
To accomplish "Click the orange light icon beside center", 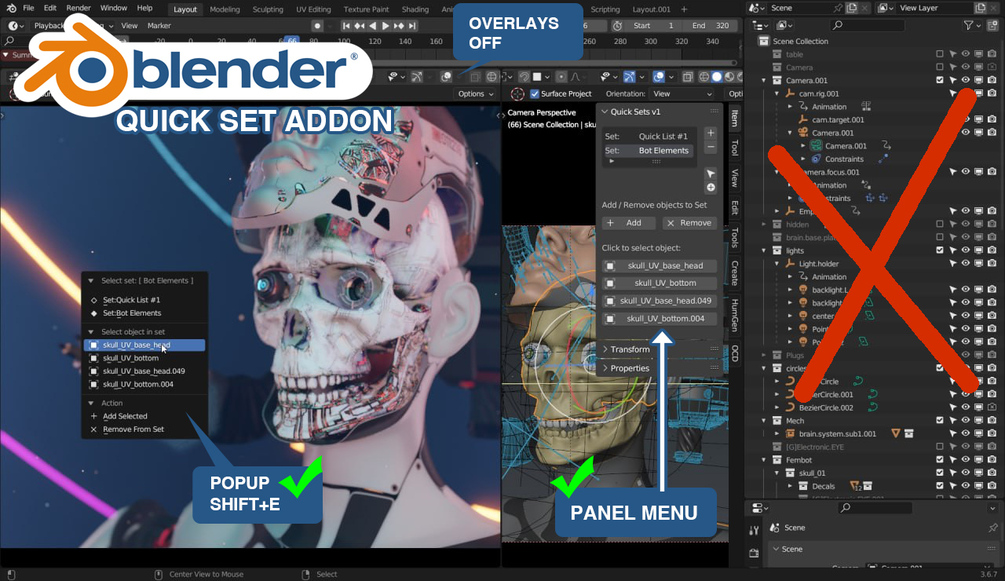I will [803, 316].
